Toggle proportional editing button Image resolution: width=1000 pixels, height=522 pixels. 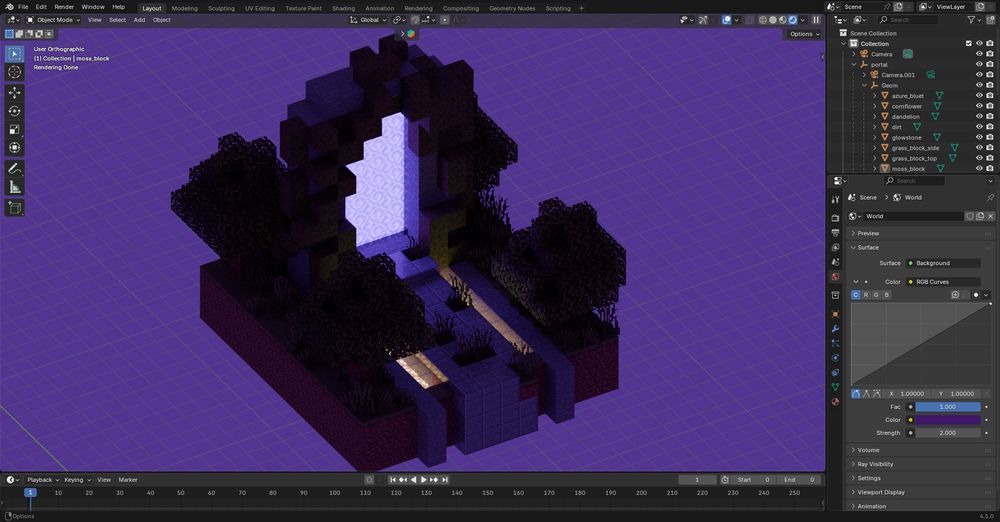coord(445,20)
